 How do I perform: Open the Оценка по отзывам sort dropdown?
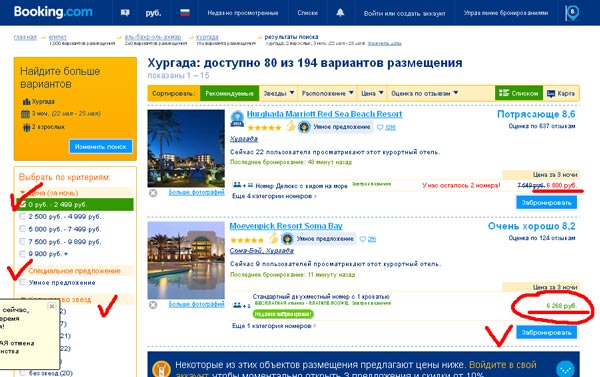424,93
